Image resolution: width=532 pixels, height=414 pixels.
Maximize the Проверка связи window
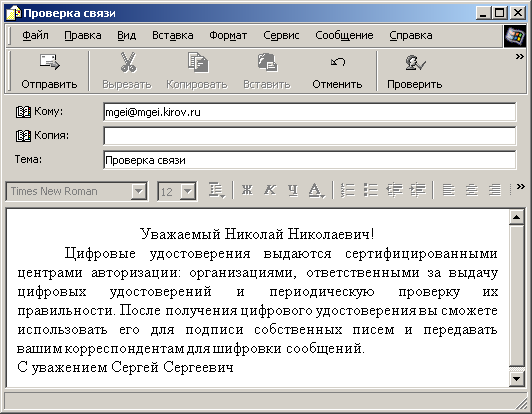pyautogui.click(x=500, y=13)
